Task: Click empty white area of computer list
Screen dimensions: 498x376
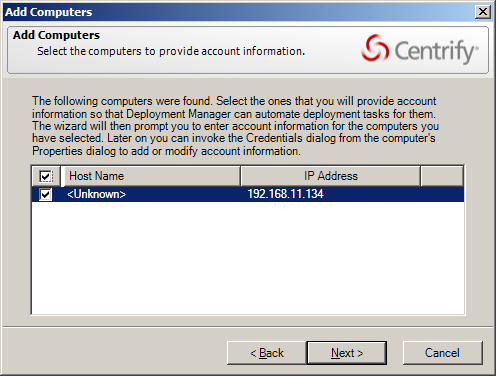Action: (x=248, y=257)
